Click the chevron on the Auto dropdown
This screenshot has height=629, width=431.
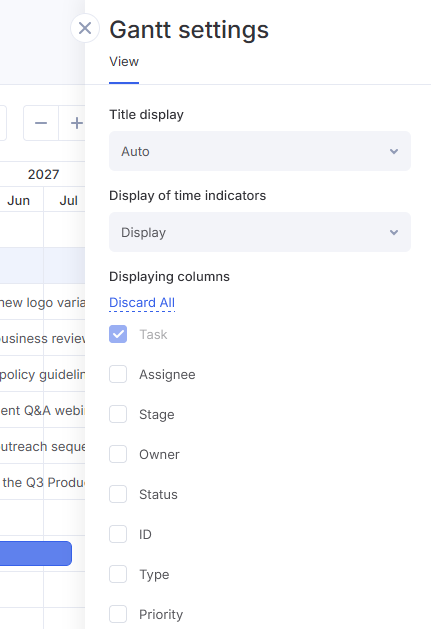(394, 151)
